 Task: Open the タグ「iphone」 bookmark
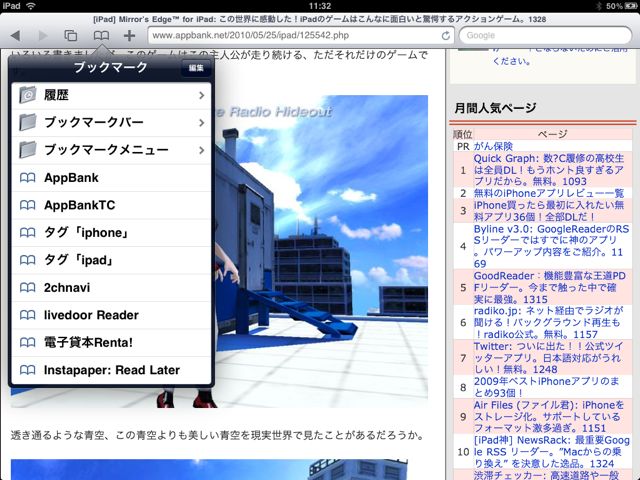pyautogui.click(x=111, y=233)
